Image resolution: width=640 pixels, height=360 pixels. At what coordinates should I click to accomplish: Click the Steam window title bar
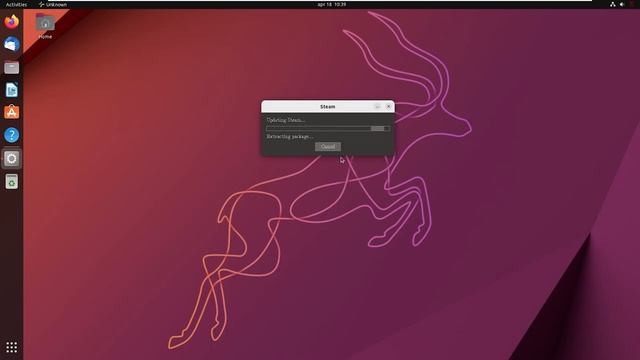(328, 107)
